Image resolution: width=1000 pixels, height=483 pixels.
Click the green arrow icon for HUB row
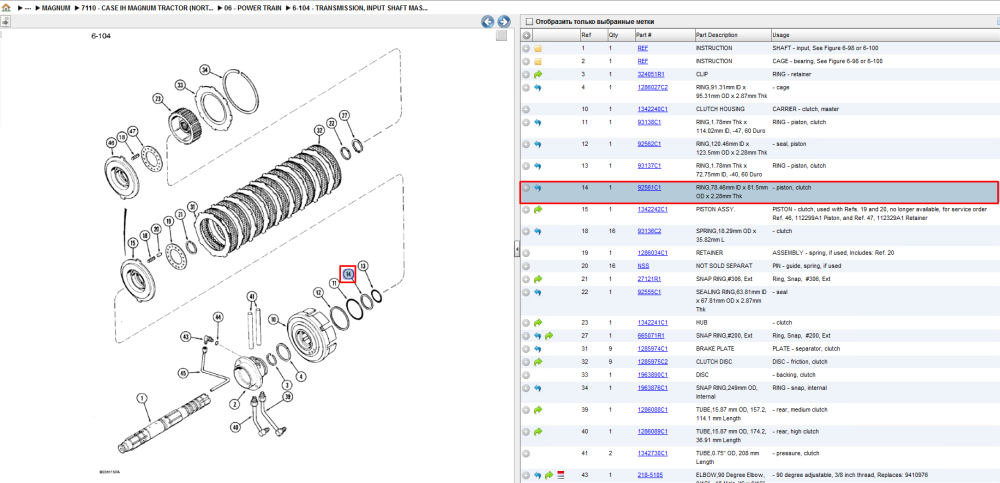point(538,323)
